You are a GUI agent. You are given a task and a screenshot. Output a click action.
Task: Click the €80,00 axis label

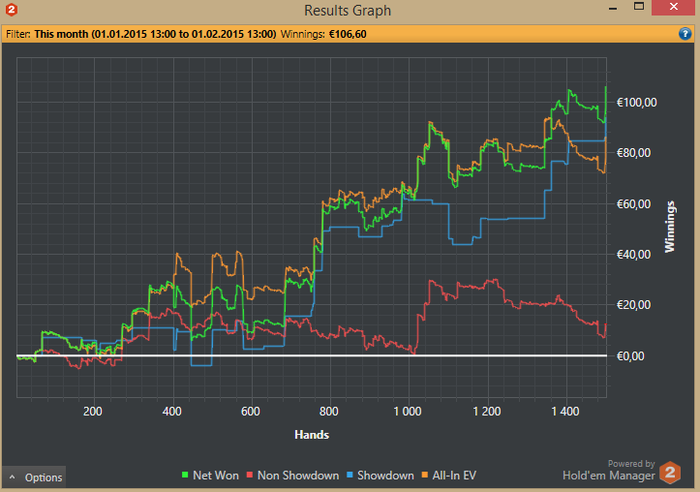(633, 153)
